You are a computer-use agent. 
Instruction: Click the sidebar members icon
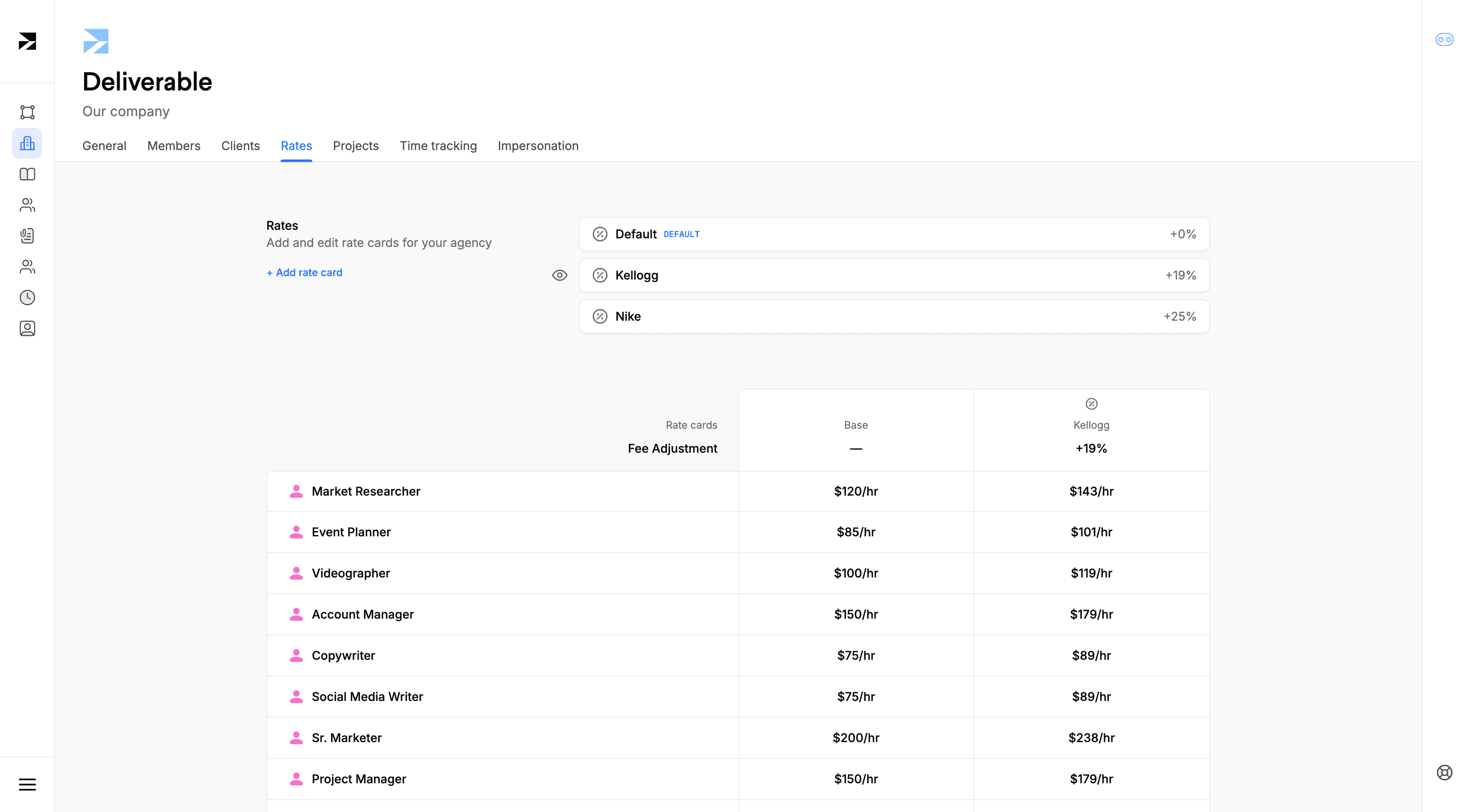[x=27, y=205]
